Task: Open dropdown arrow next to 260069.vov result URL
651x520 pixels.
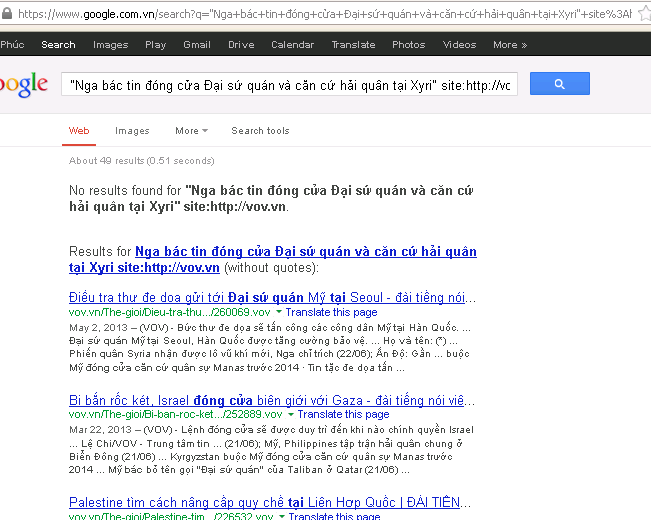Action: click(279, 312)
